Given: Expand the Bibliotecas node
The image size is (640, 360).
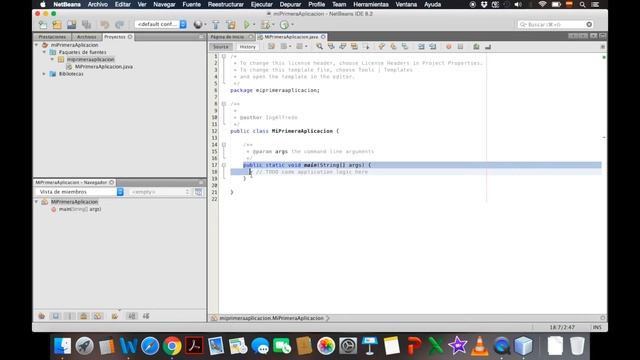Looking at the screenshot, I should 44,74.
